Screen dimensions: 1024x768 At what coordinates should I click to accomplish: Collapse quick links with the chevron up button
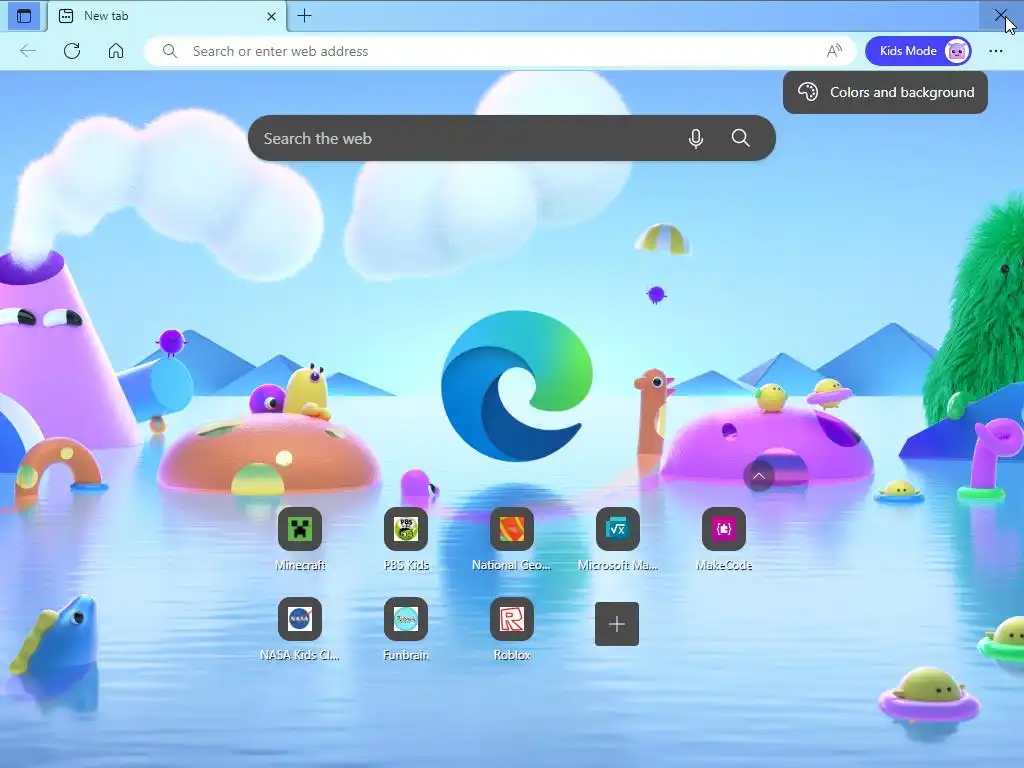[x=759, y=476]
